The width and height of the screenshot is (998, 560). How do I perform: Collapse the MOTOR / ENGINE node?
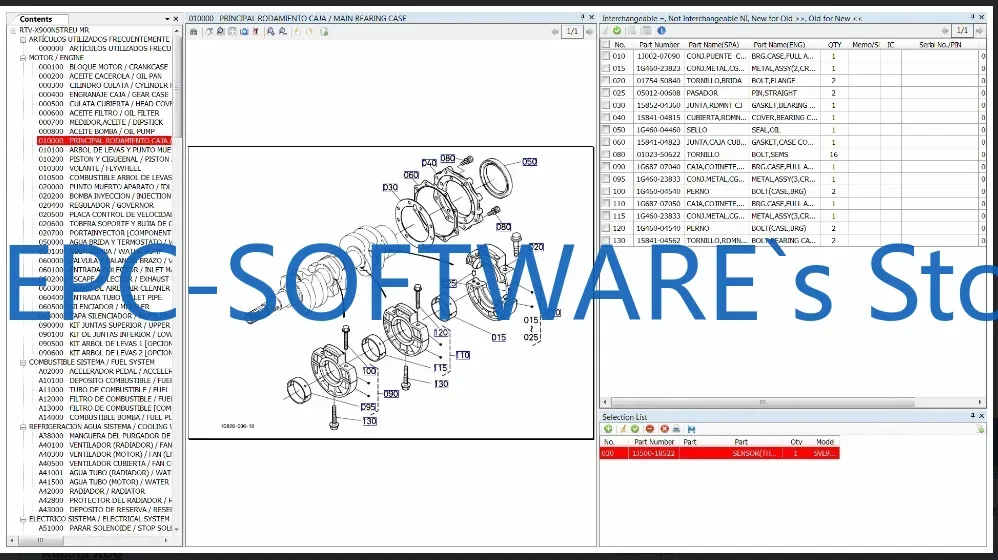click(23, 58)
